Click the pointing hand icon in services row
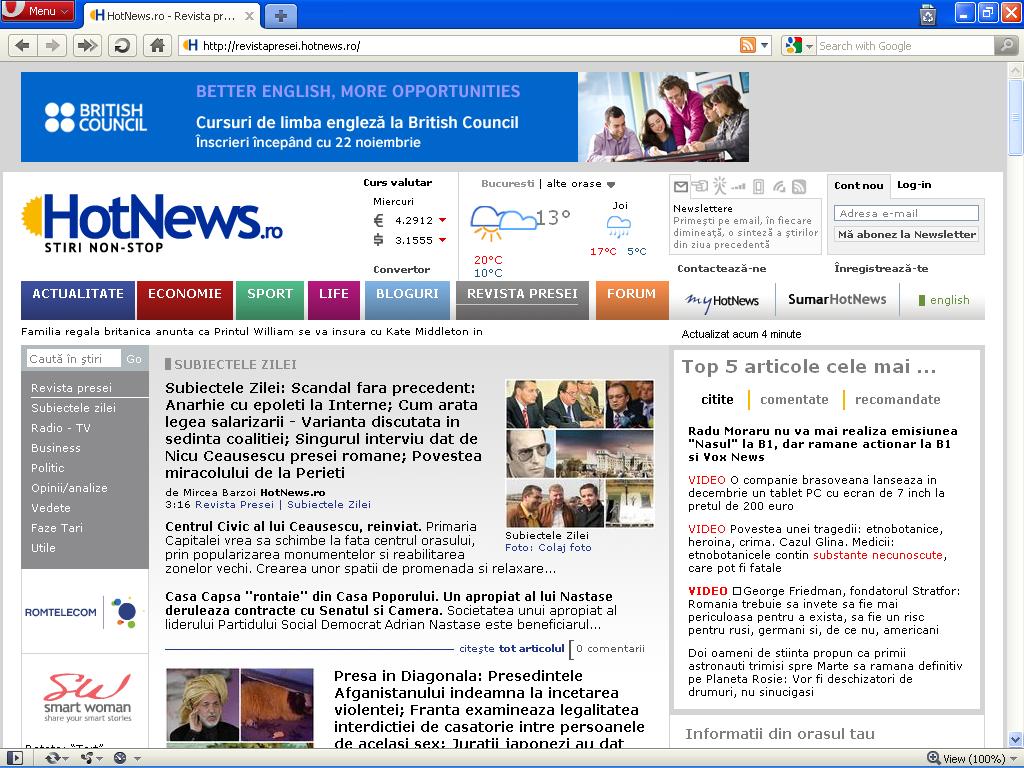Viewport: 1024px width, 768px height. (699, 187)
